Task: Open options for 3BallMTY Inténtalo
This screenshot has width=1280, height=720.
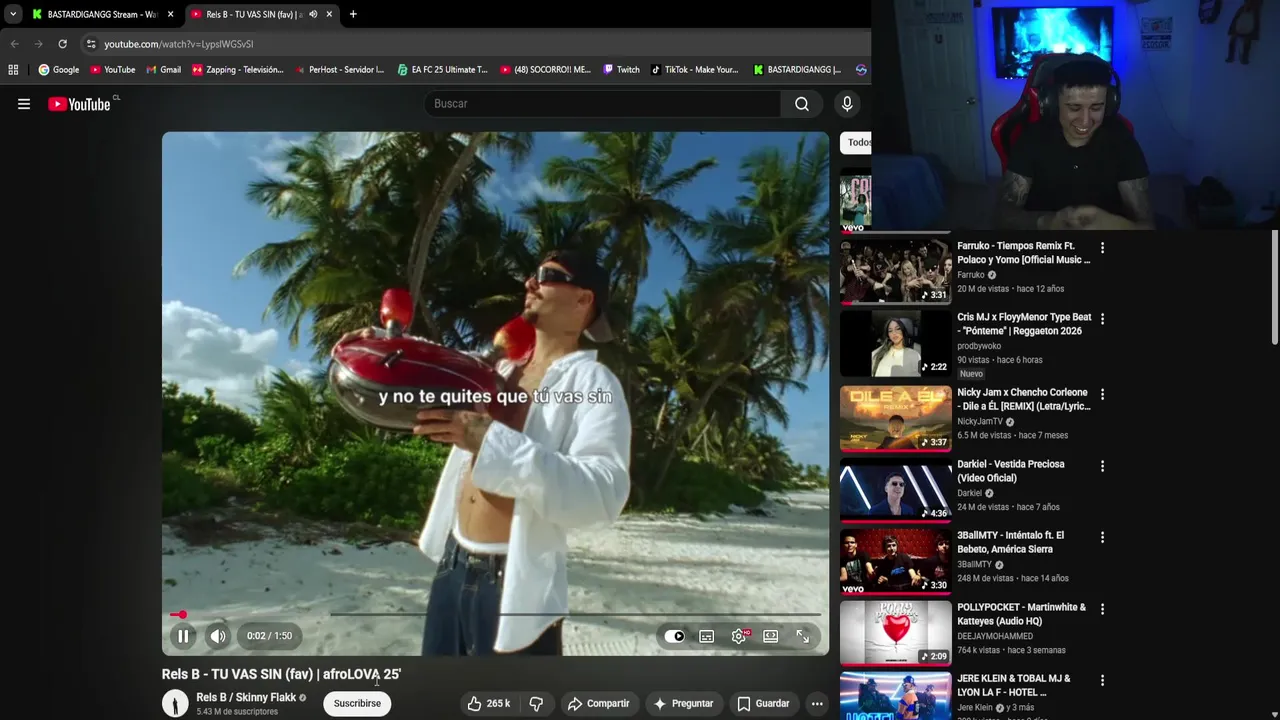Action: pyautogui.click(x=1102, y=537)
